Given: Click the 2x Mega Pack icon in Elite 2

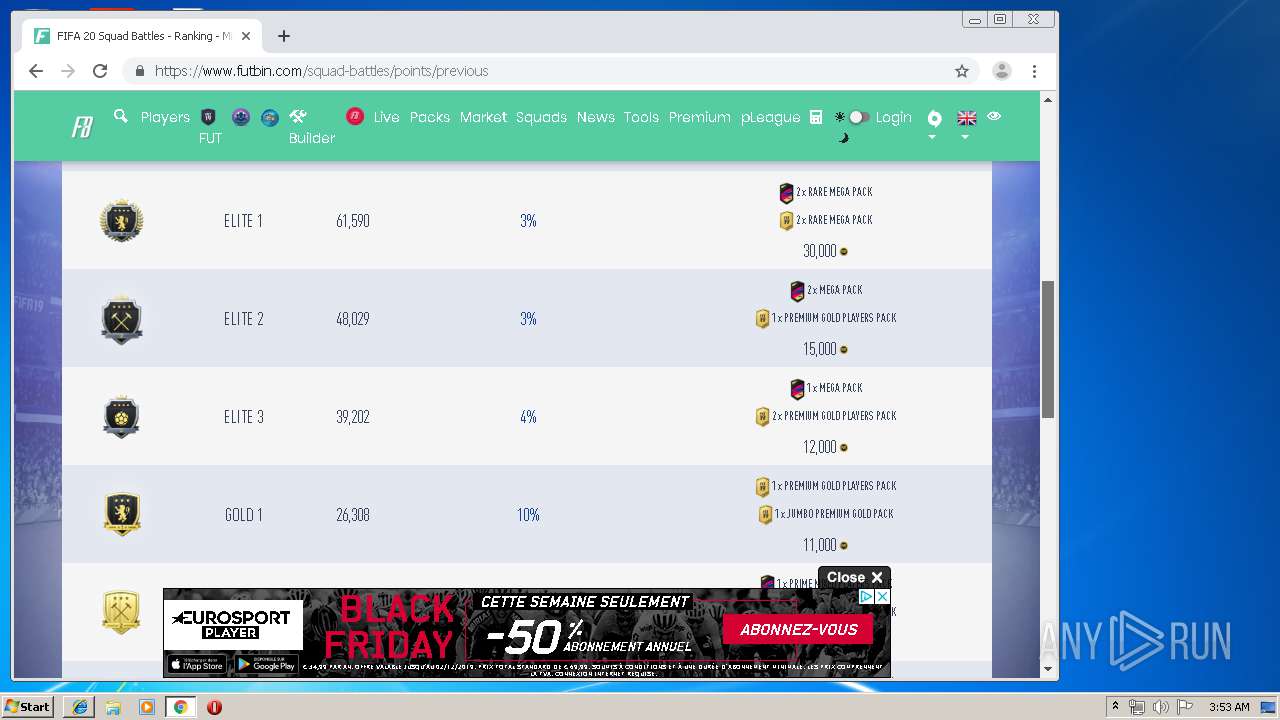Looking at the screenshot, I should (797, 291).
